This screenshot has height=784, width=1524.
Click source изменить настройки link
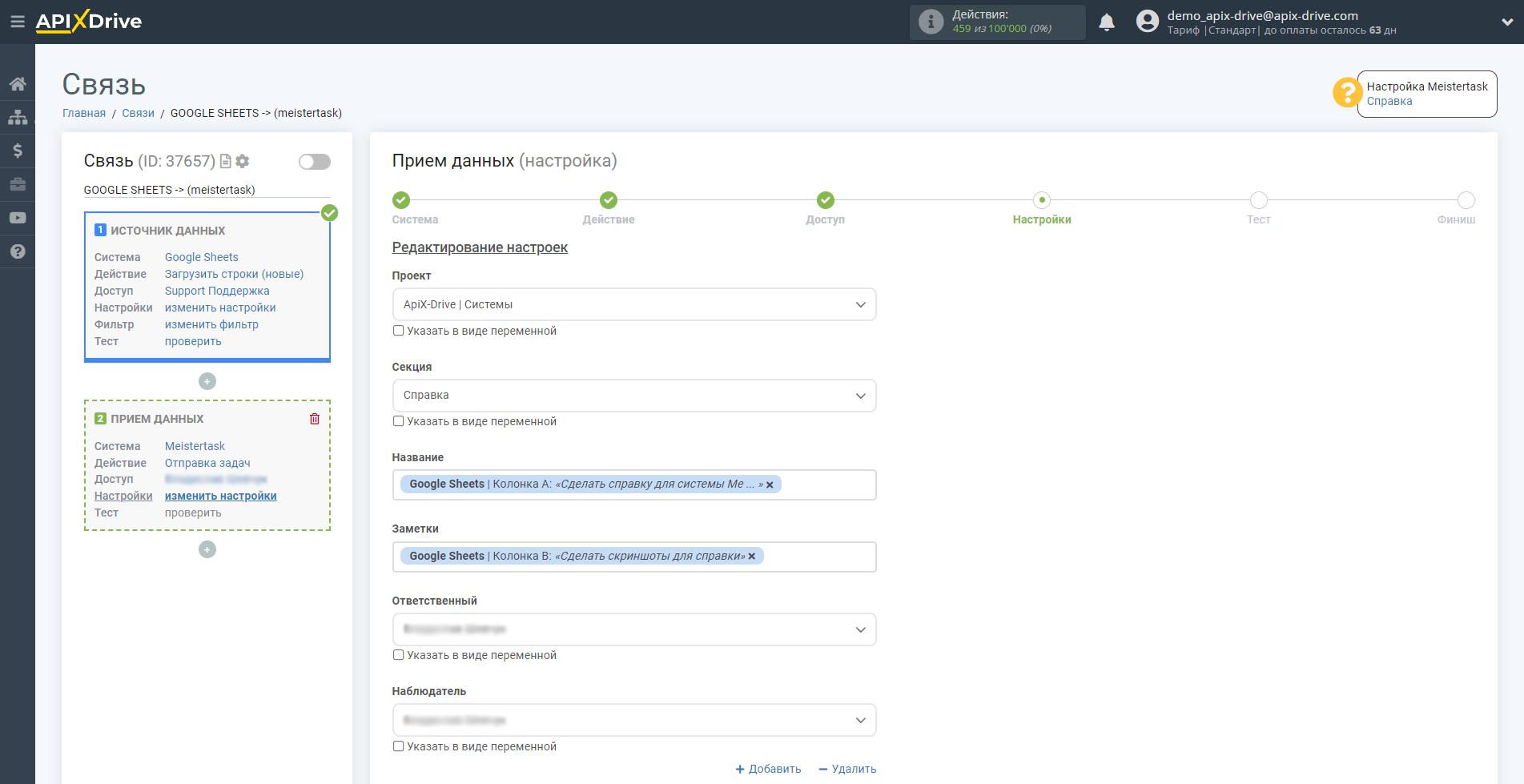click(x=220, y=308)
